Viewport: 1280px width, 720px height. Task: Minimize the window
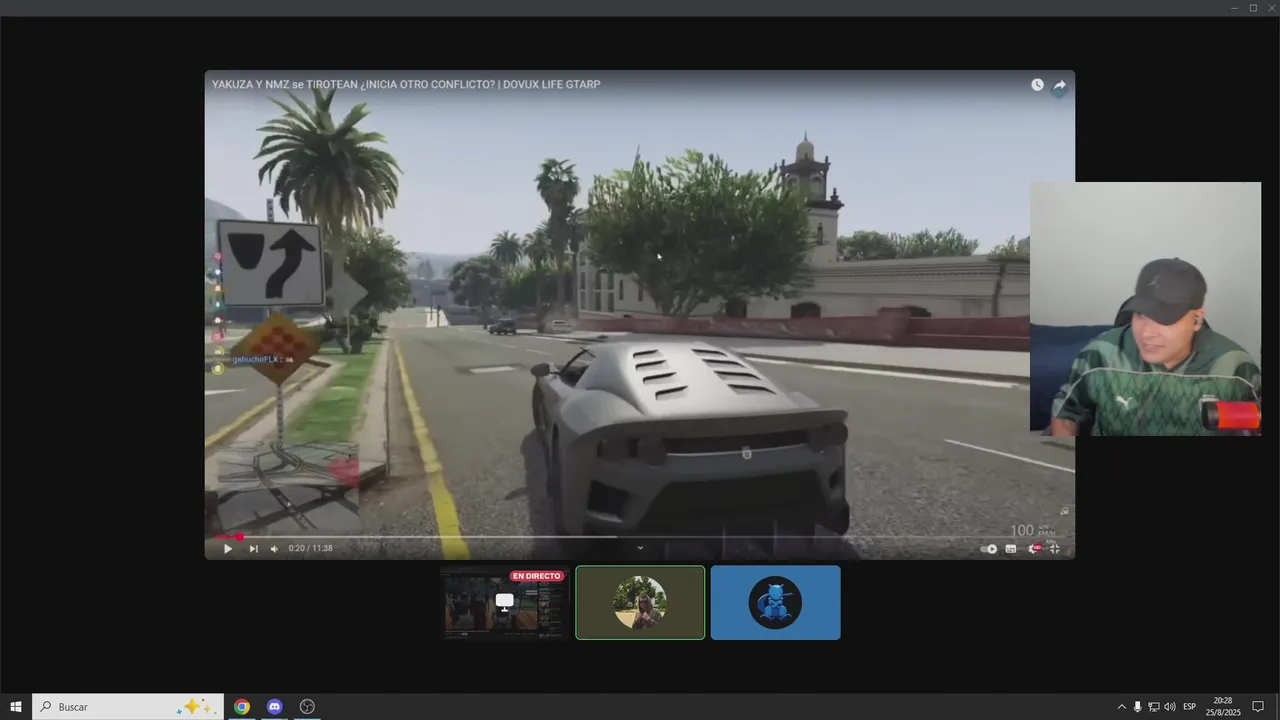click(x=1234, y=8)
